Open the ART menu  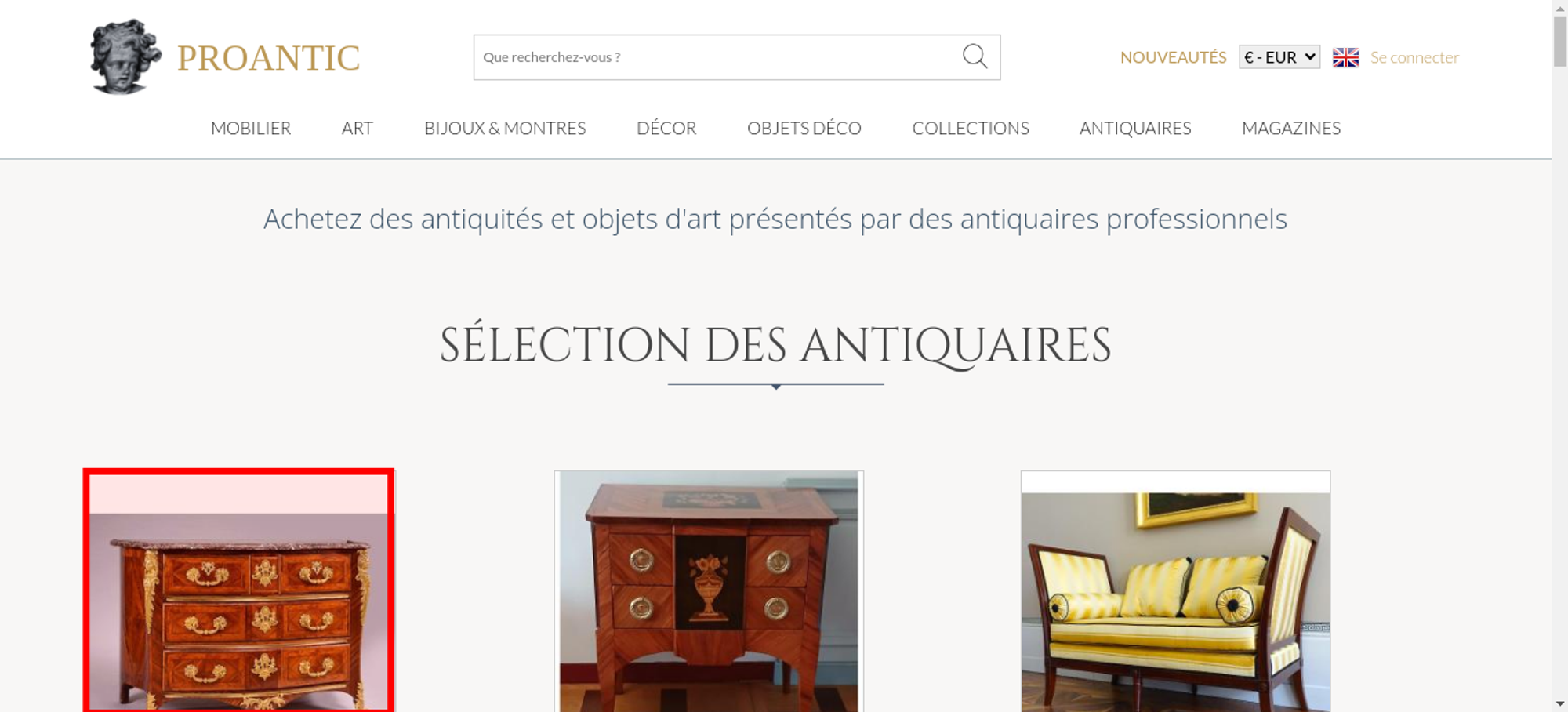pos(358,128)
